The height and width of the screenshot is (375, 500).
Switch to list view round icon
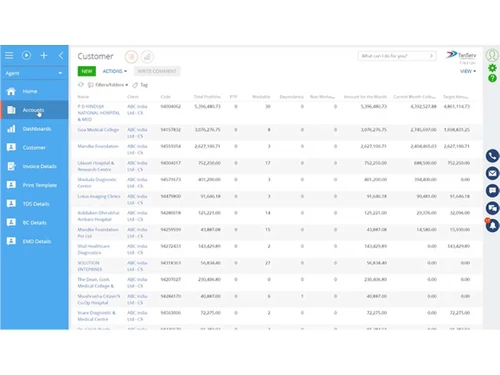click(x=131, y=57)
